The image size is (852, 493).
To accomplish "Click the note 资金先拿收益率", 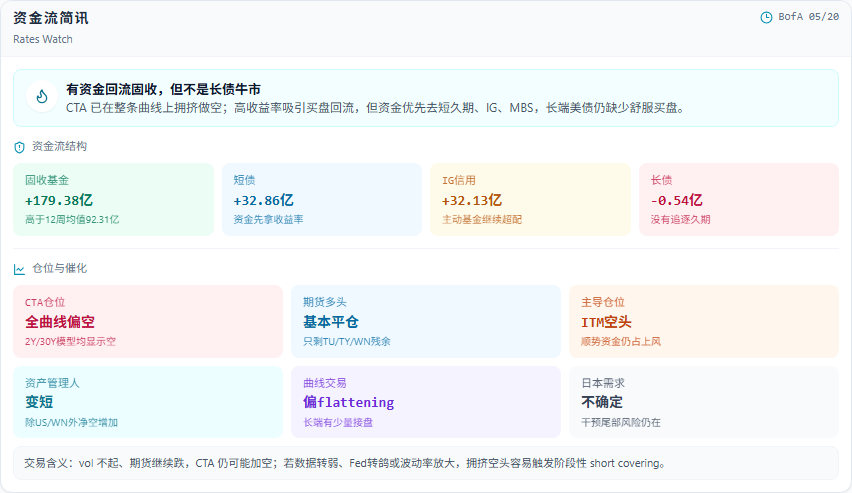I will point(268,220).
